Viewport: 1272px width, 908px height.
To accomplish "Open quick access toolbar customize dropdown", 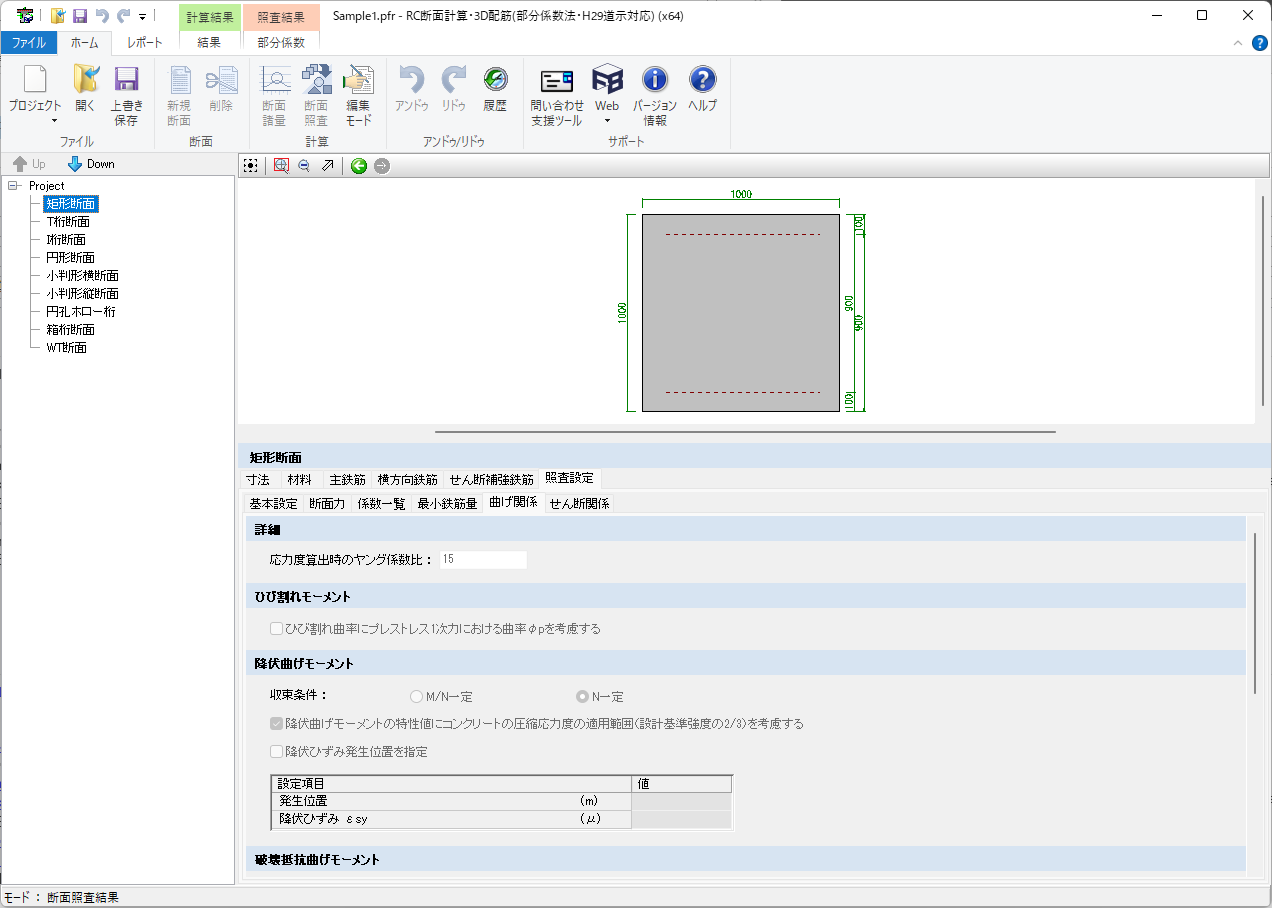I will tap(143, 17).
